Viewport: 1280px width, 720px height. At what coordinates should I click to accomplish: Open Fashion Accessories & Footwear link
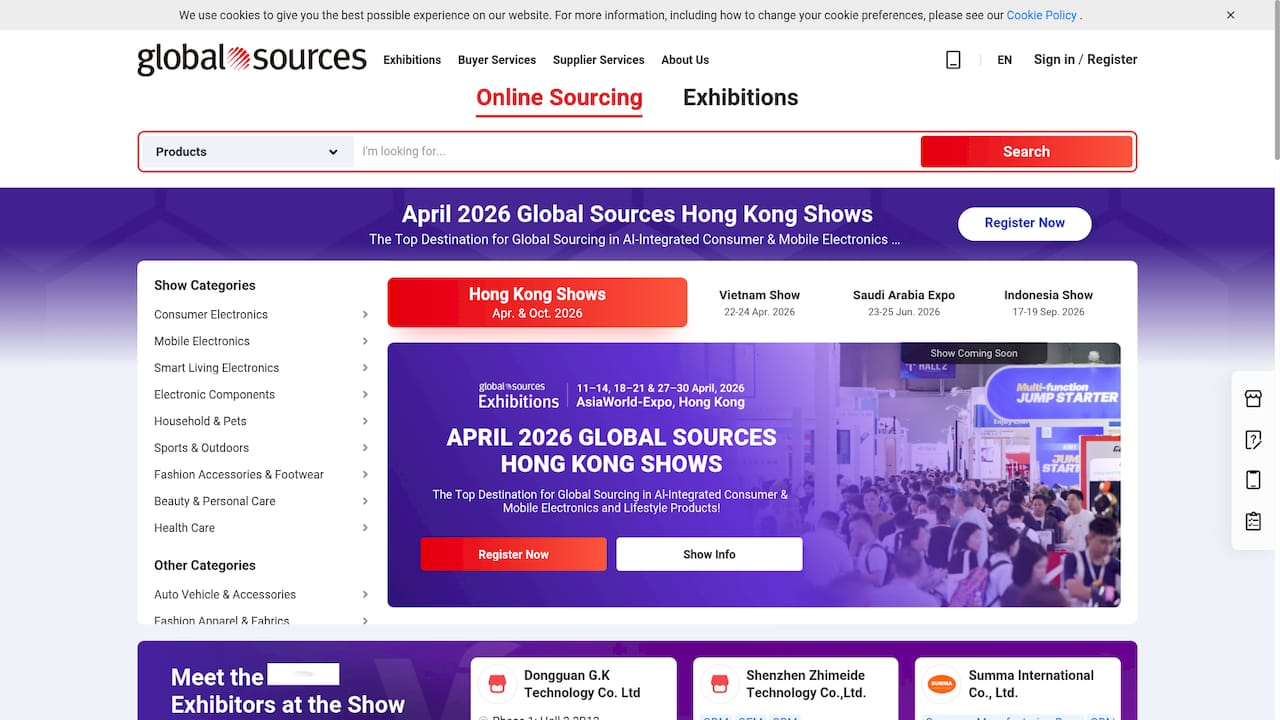pos(239,474)
